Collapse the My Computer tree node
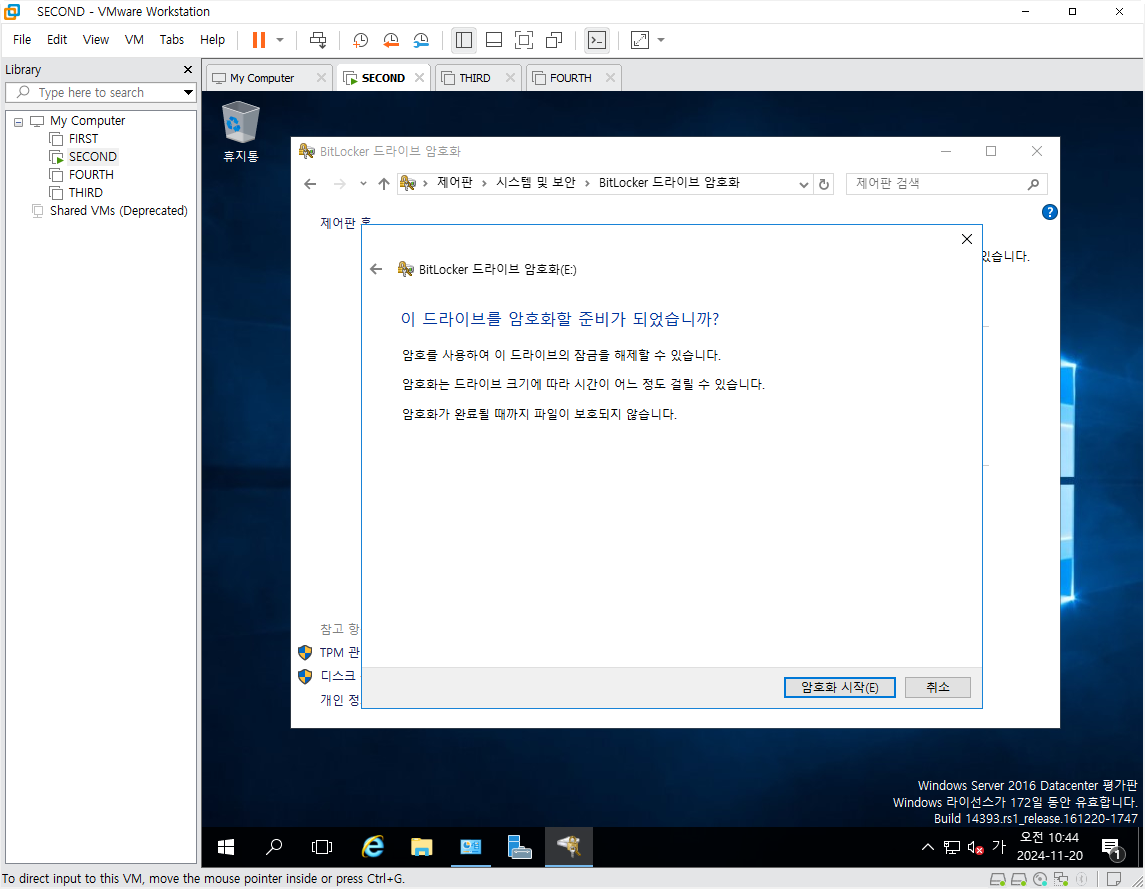 (18, 121)
